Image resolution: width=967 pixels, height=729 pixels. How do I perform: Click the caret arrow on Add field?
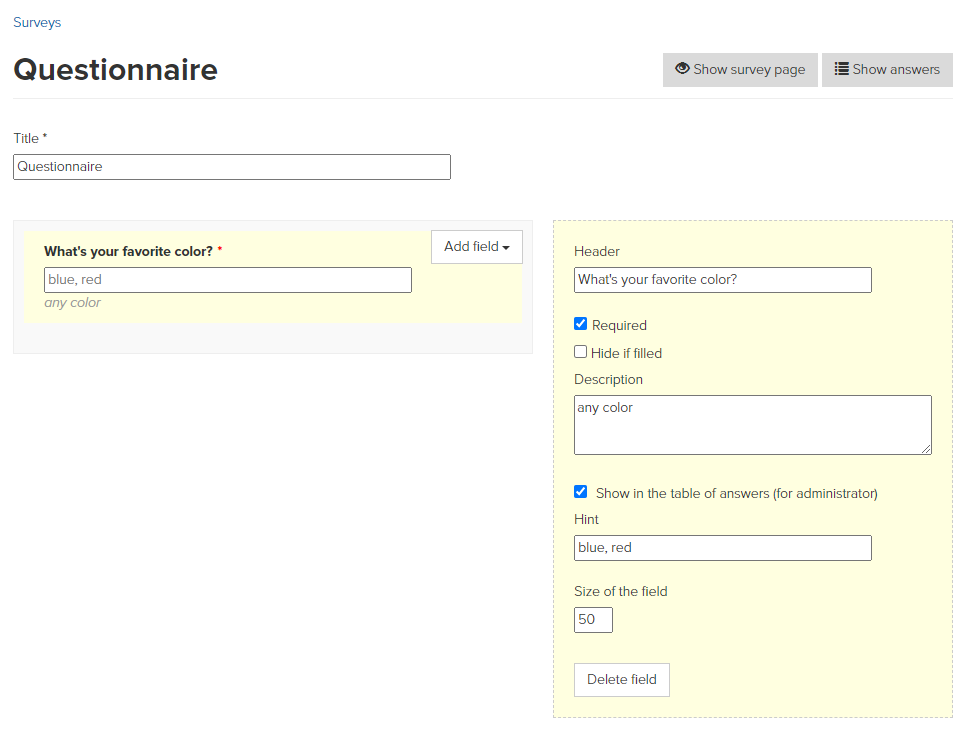(506, 248)
